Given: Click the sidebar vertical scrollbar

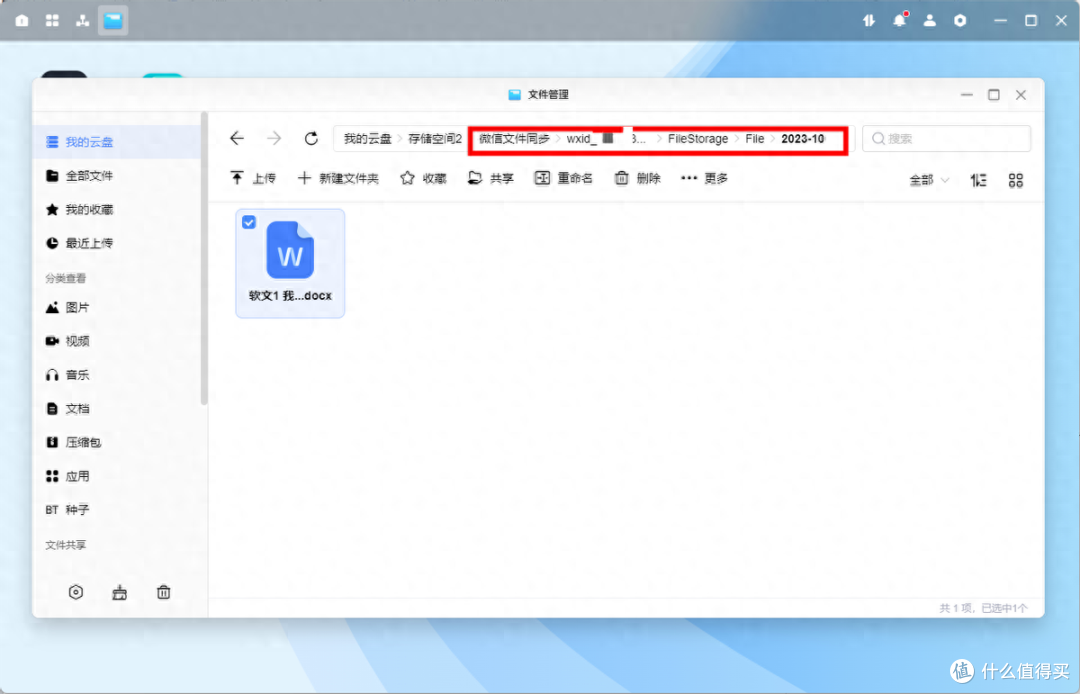Looking at the screenshot, I should [204, 258].
